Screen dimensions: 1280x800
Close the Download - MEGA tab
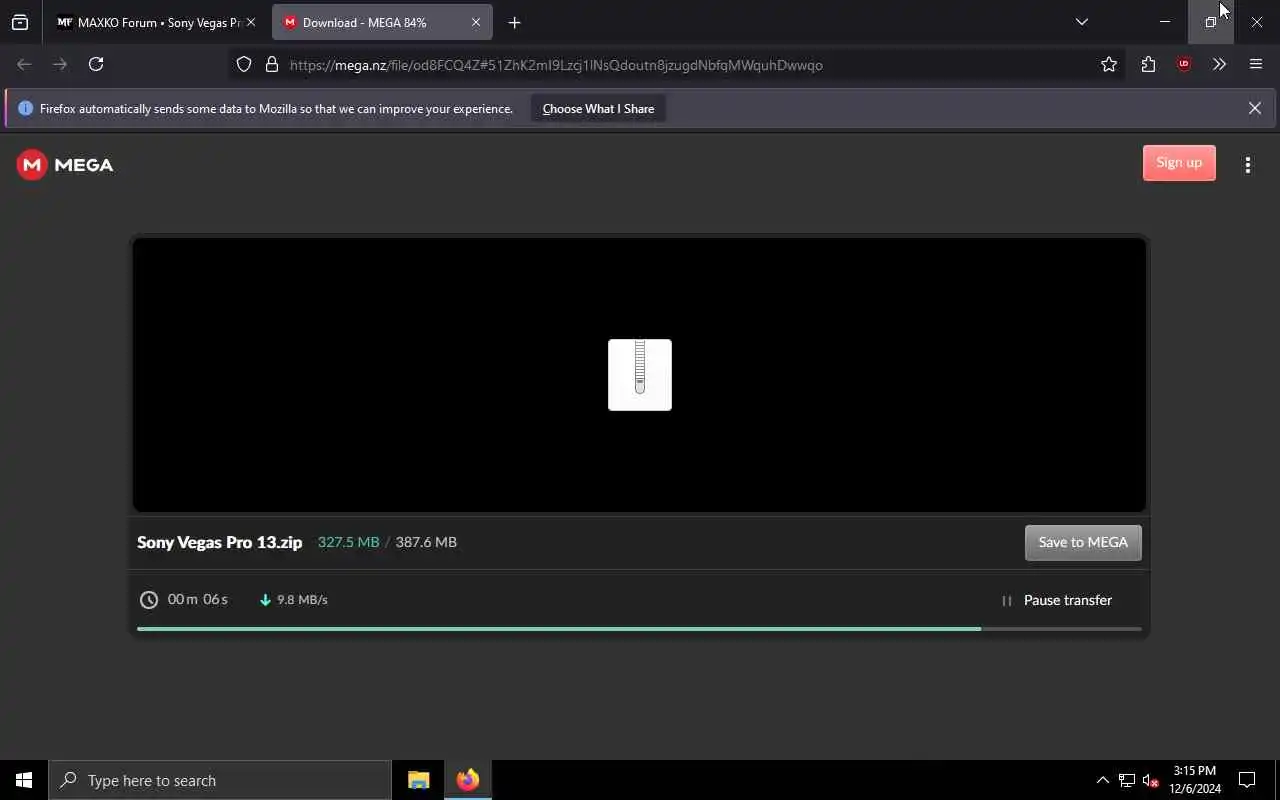pyautogui.click(x=476, y=22)
